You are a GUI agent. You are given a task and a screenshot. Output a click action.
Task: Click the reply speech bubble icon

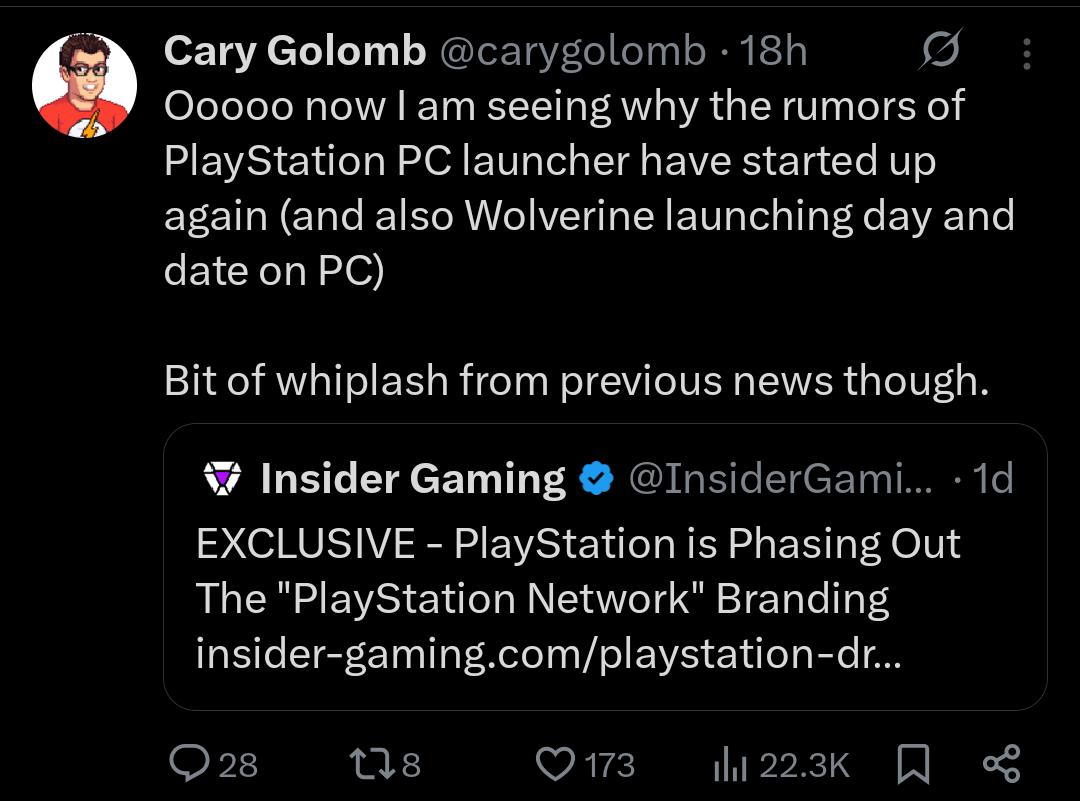[x=189, y=765]
